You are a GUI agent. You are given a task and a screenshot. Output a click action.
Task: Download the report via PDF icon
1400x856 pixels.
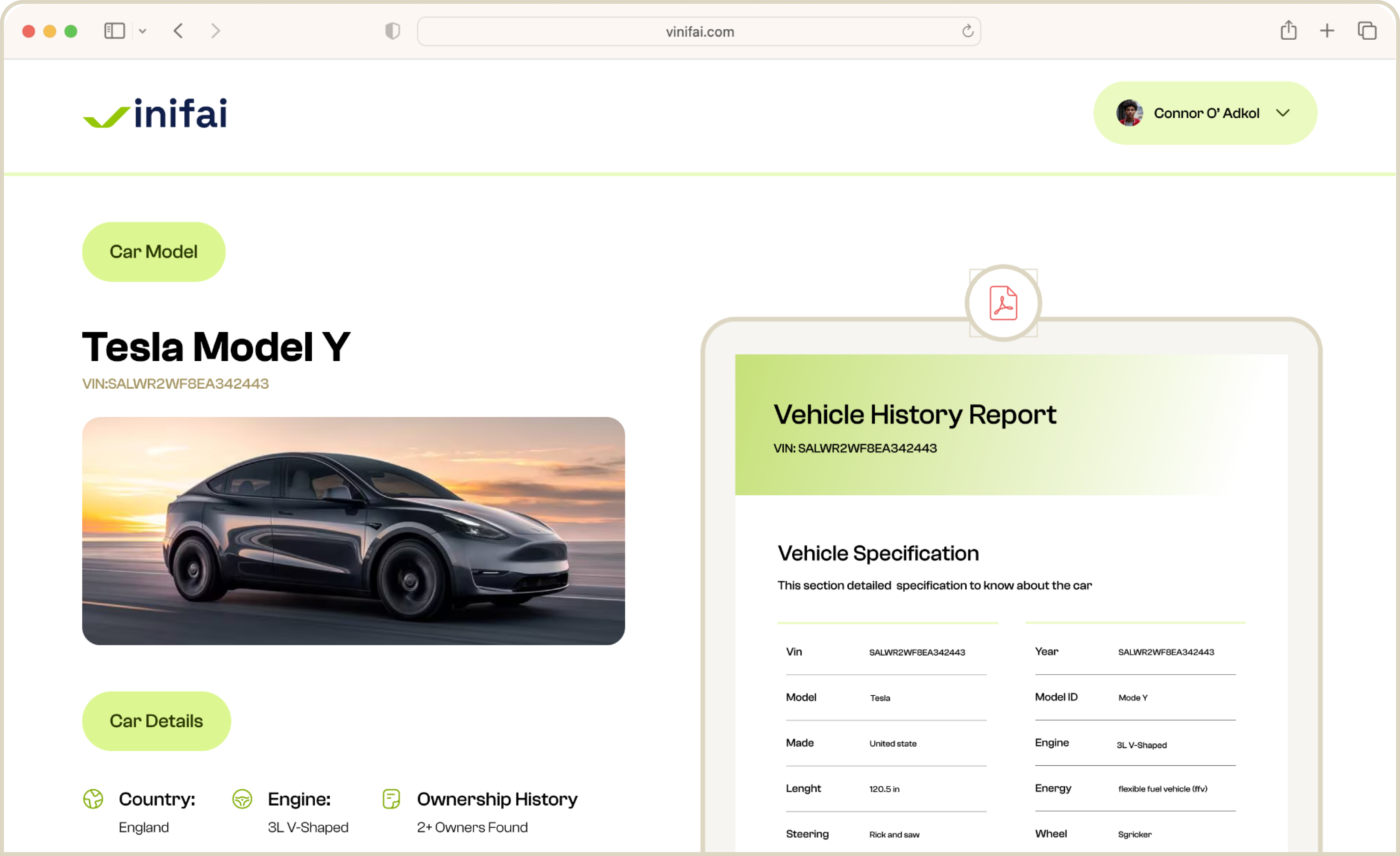(1003, 303)
